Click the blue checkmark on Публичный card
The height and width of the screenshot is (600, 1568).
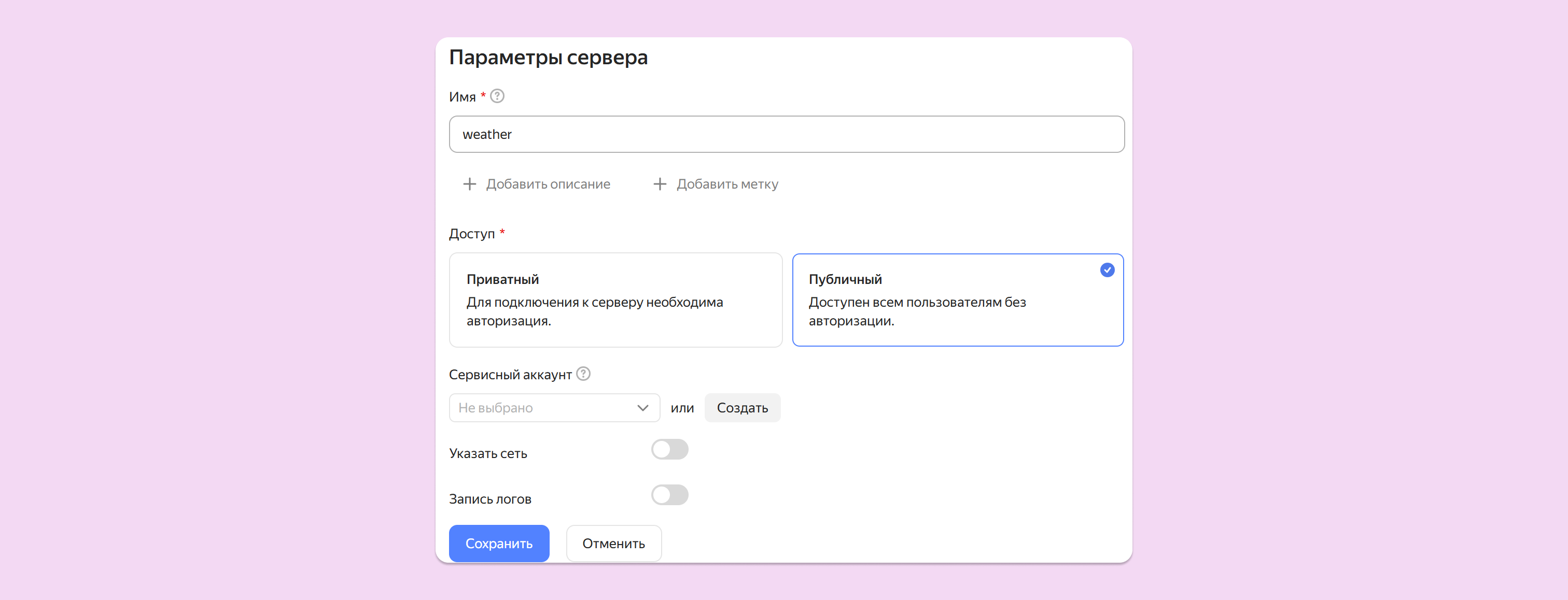[1107, 269]
